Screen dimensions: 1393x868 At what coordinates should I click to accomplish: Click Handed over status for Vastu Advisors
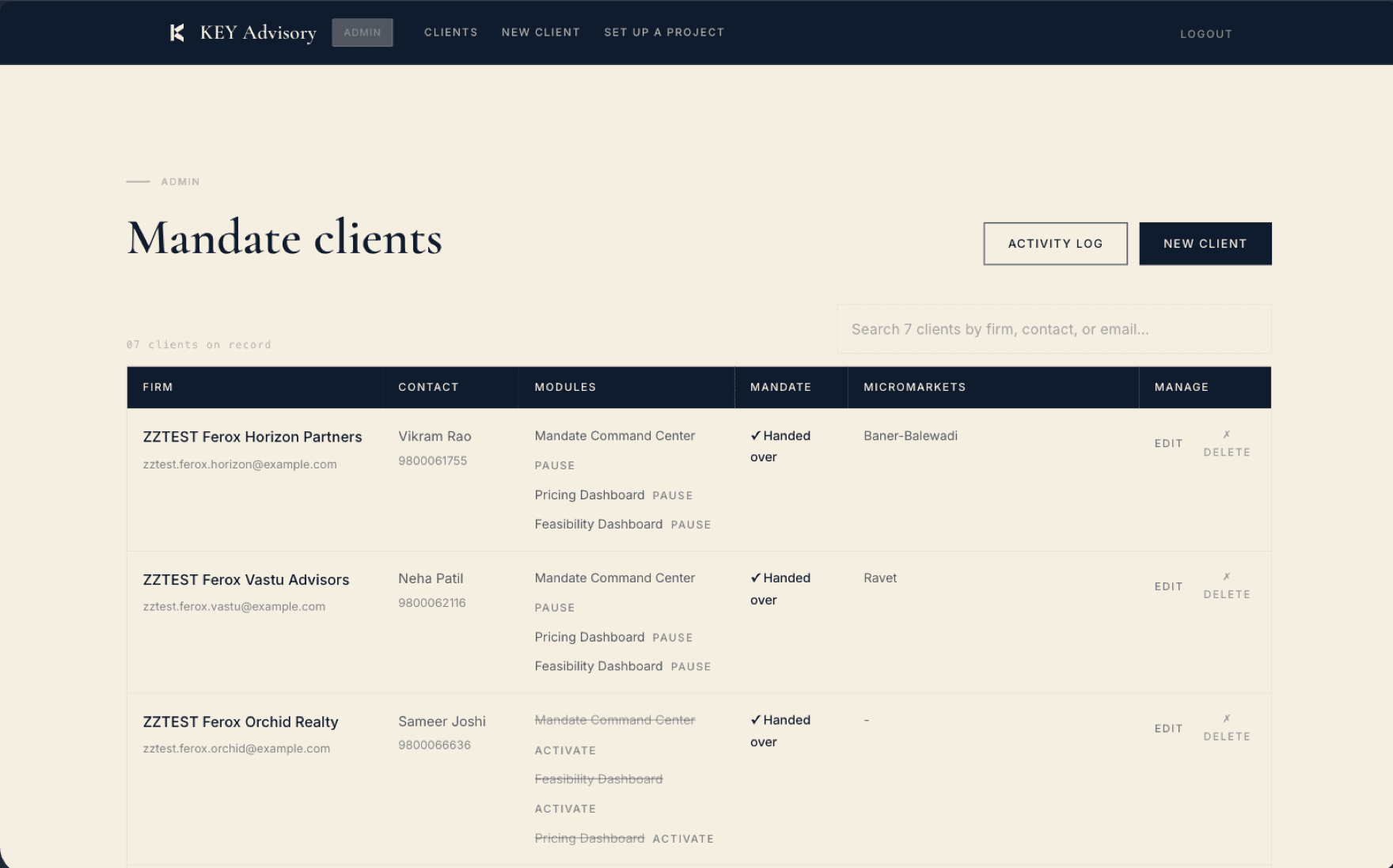click(x=780, y=589)
